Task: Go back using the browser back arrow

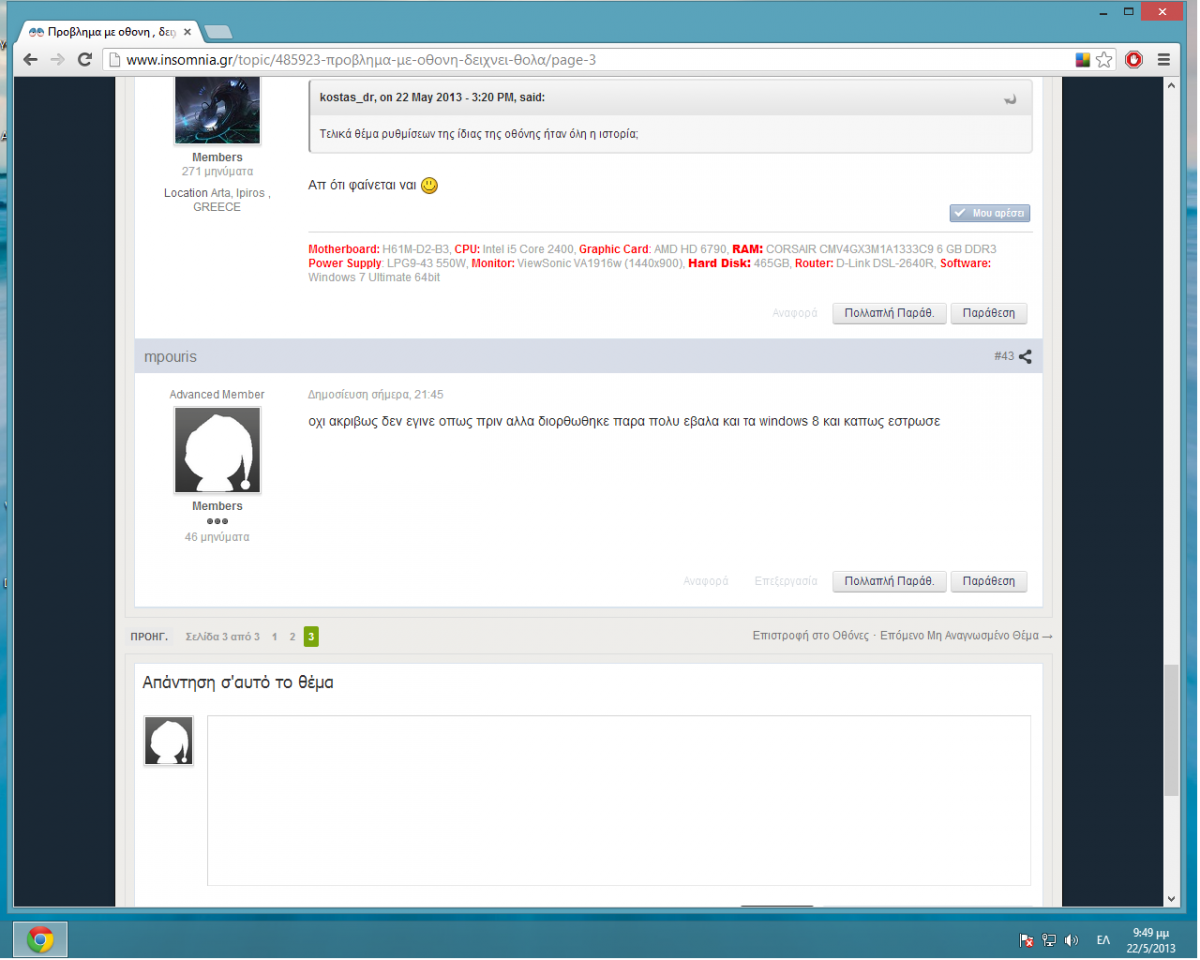Action: [x=30, y=60]
